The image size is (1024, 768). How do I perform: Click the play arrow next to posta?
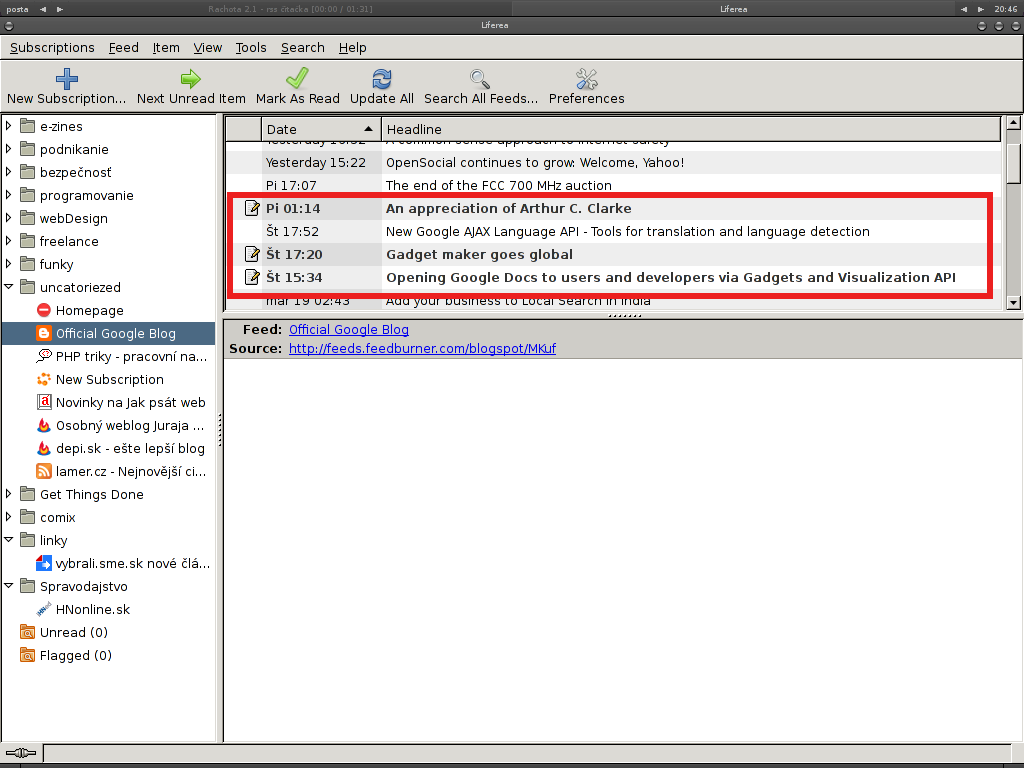coord(60,9)
